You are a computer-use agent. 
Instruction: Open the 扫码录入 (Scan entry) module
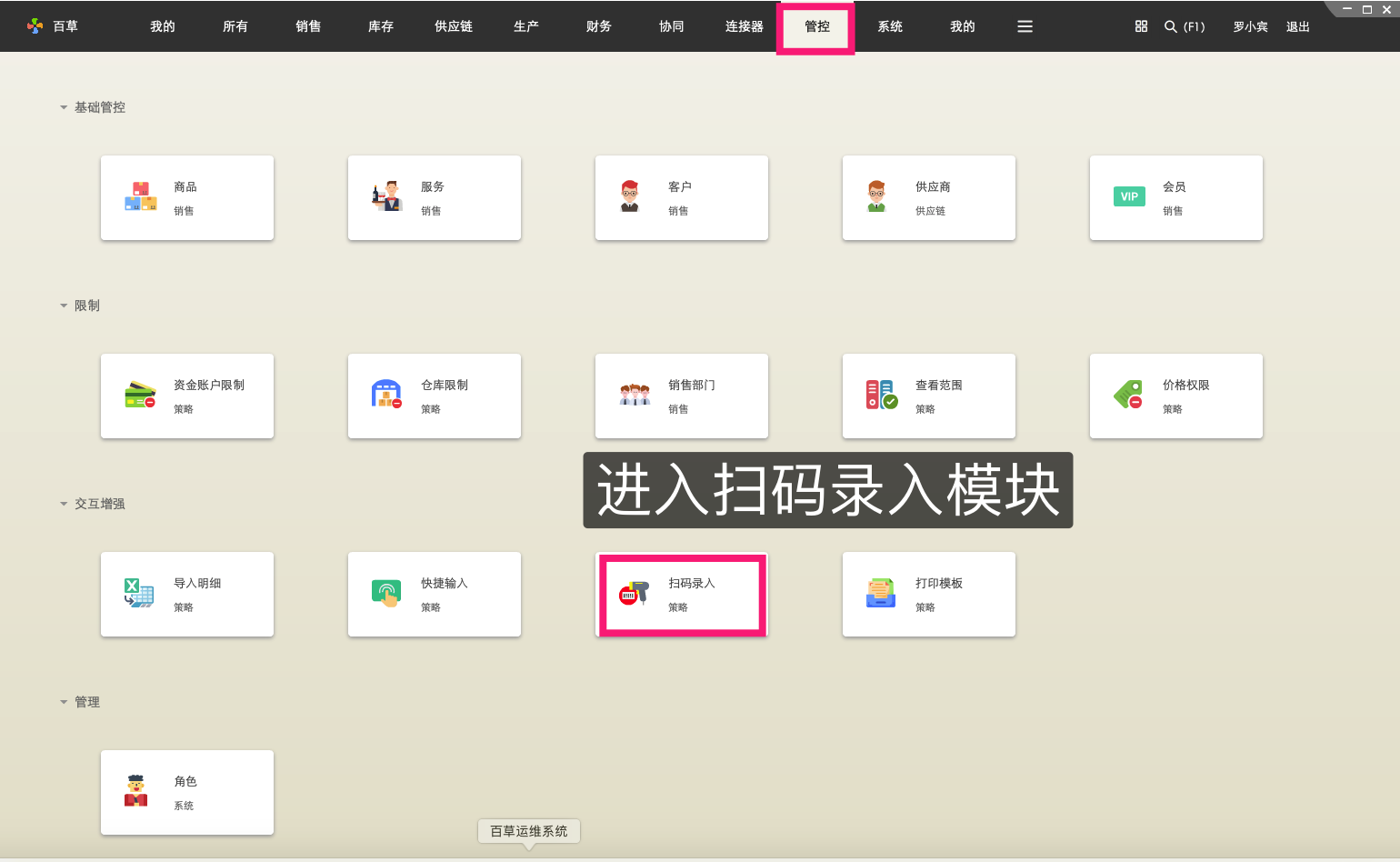tap(682, 594)
